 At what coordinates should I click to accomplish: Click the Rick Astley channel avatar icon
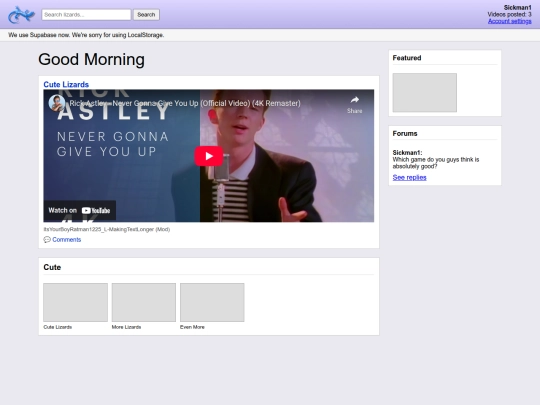[56, 103]
